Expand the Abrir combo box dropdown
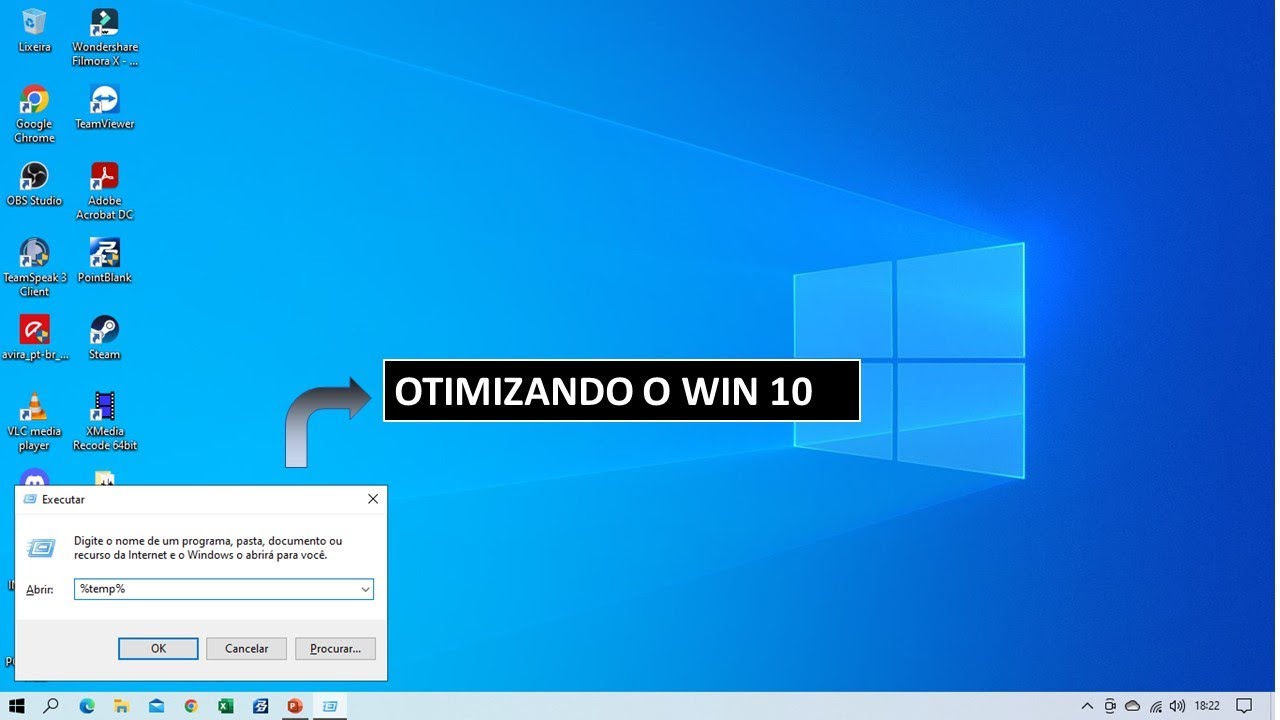This screenshot has height=720, width=1280. [365, 589]
